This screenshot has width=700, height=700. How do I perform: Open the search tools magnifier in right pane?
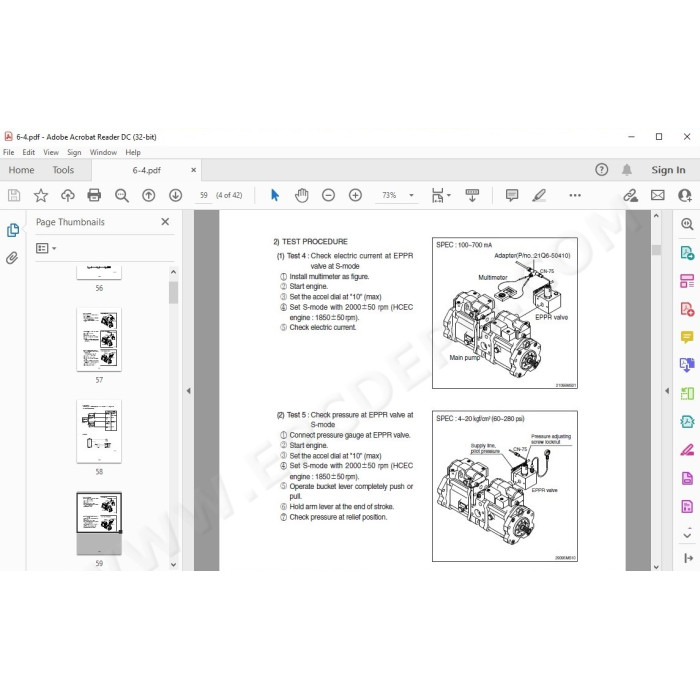click(687, 224)
